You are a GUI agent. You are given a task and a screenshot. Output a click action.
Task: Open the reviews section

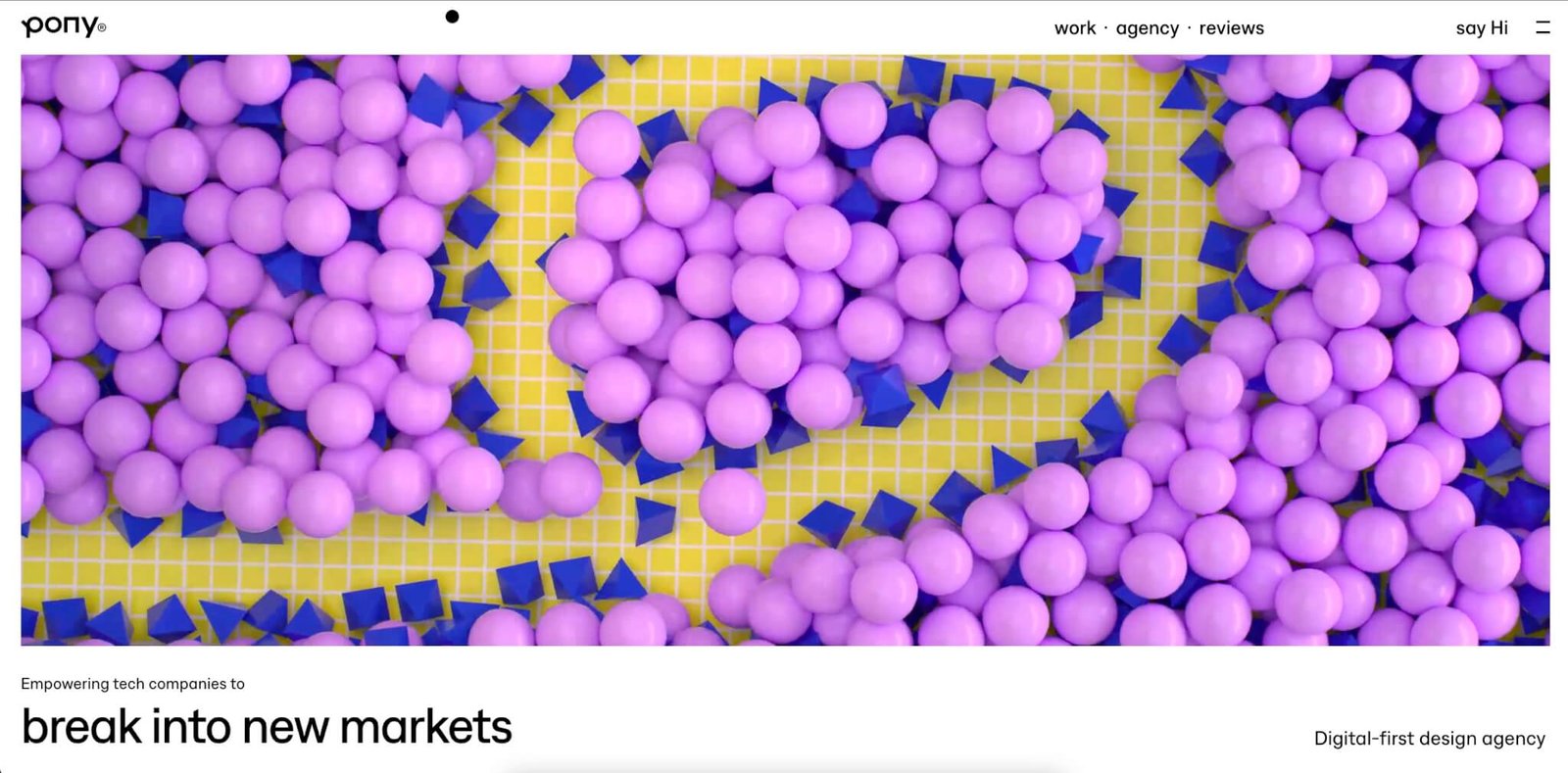[x=1231, y=28]
